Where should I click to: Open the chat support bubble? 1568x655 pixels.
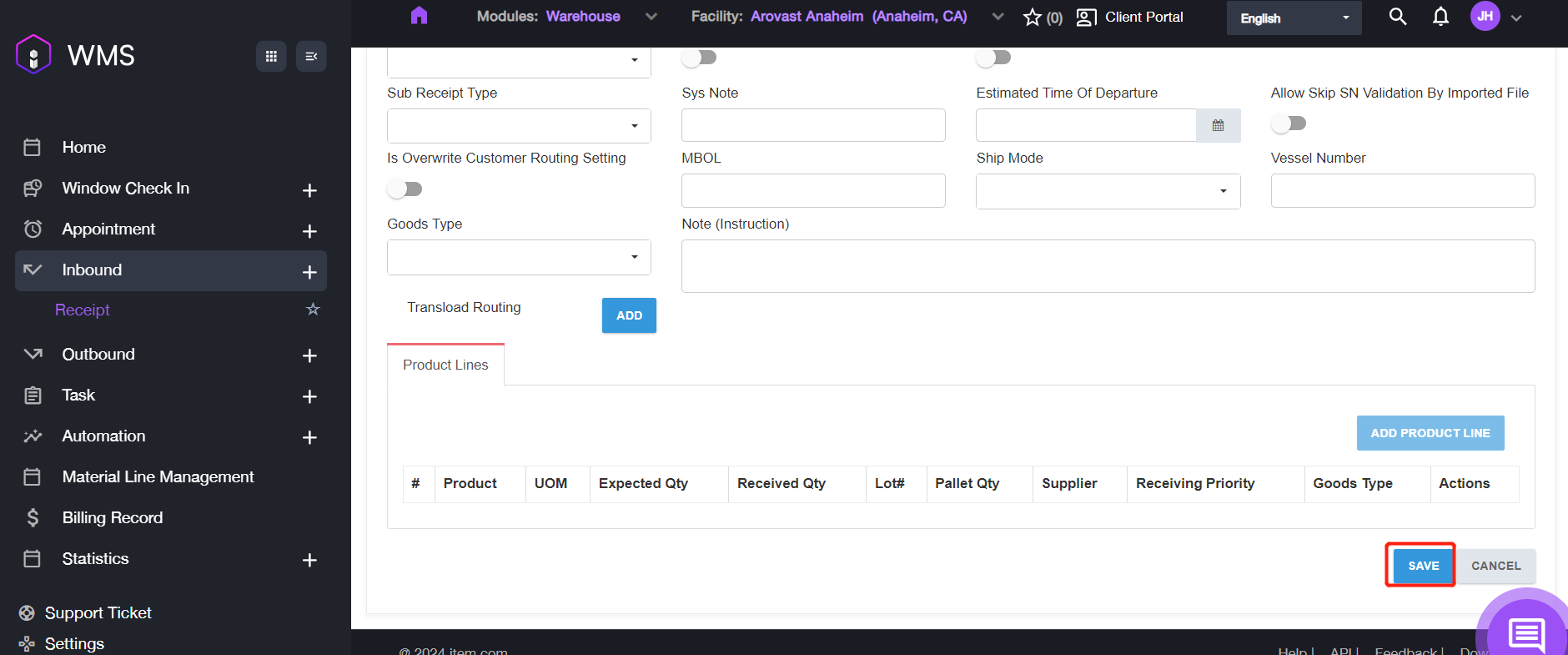[1526, 633]
